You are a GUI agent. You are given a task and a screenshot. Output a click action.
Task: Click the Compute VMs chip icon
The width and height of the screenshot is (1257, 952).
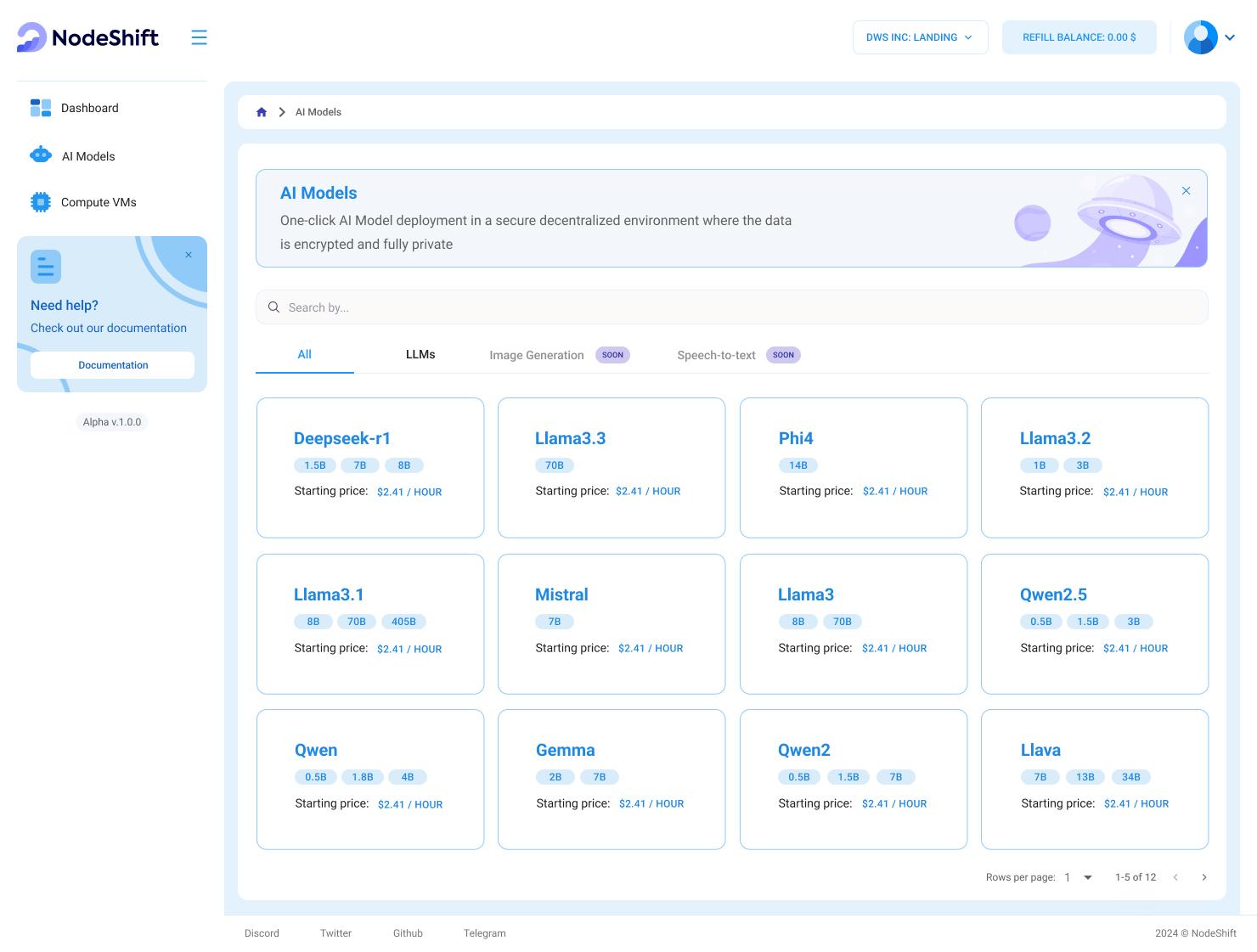[x=41, y=201]
